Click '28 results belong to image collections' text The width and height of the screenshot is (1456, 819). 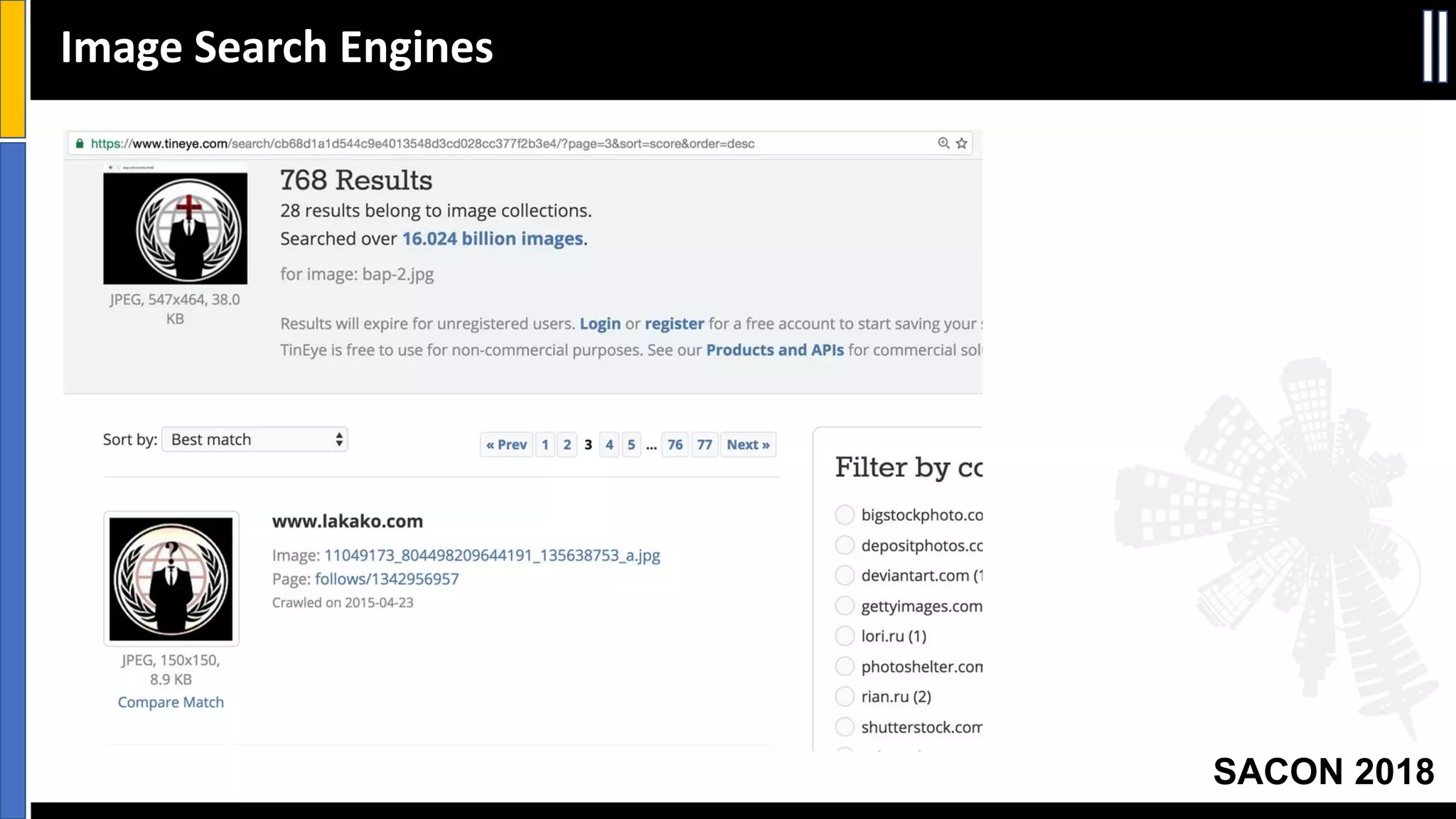click(x=436, y=211)
